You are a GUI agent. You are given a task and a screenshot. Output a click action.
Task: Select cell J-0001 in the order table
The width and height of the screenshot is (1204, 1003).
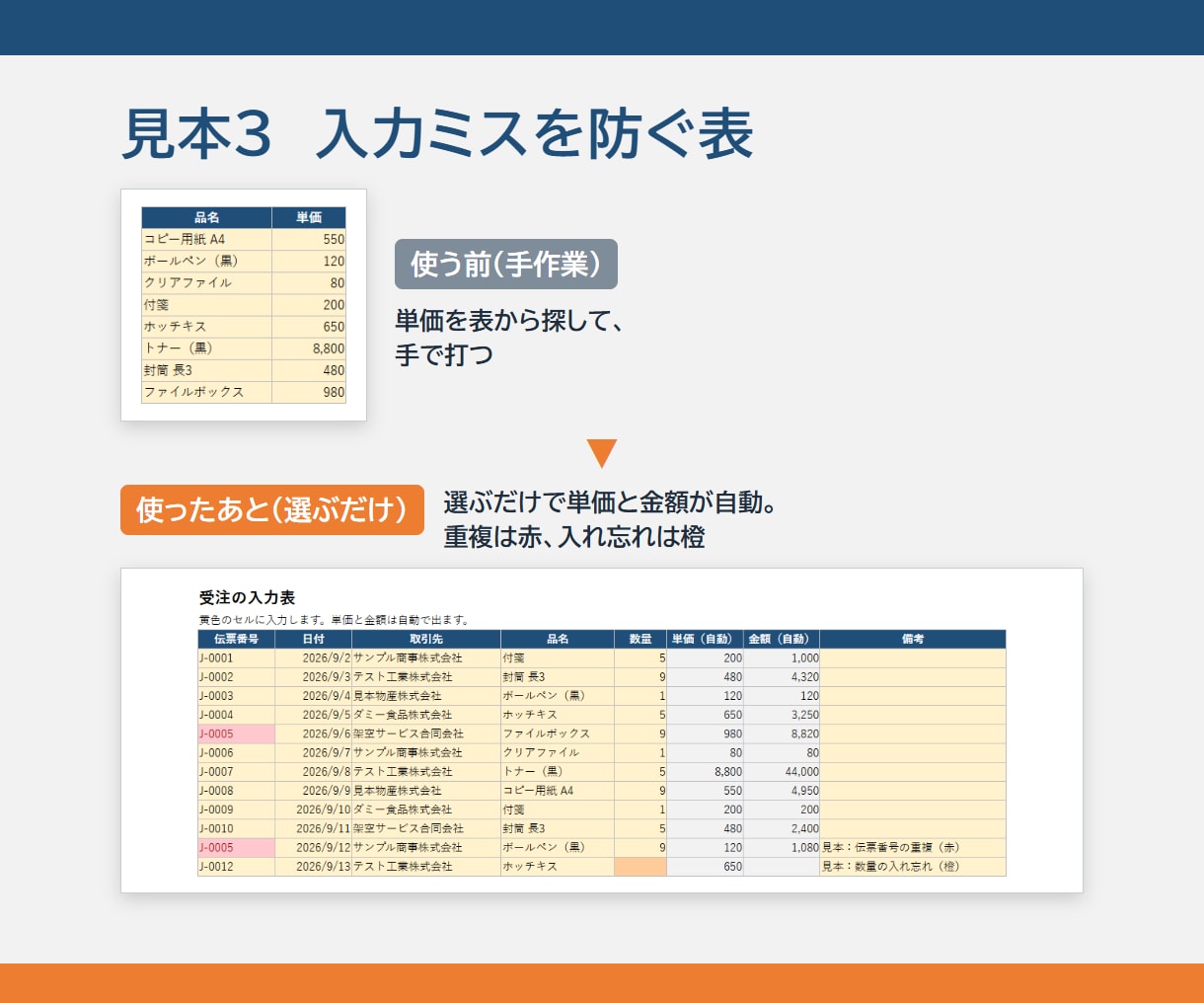[x=236, y=657]
